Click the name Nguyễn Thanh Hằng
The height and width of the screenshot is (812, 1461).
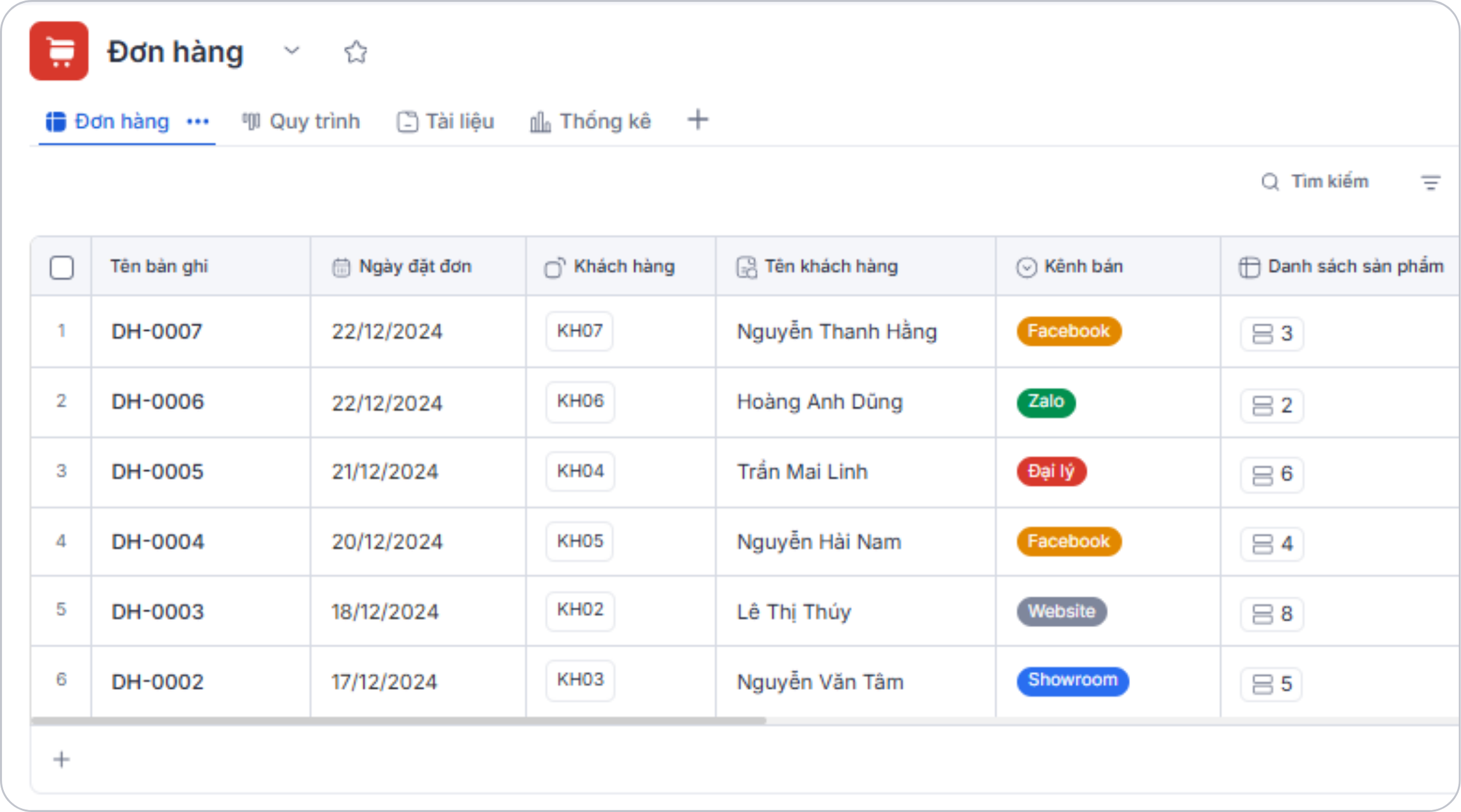(x=837, y=332)
